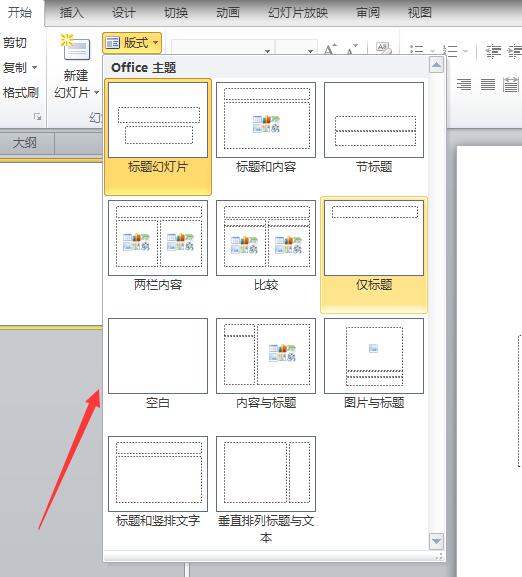Choose the 图片与标题 layout

pos(374,364)
